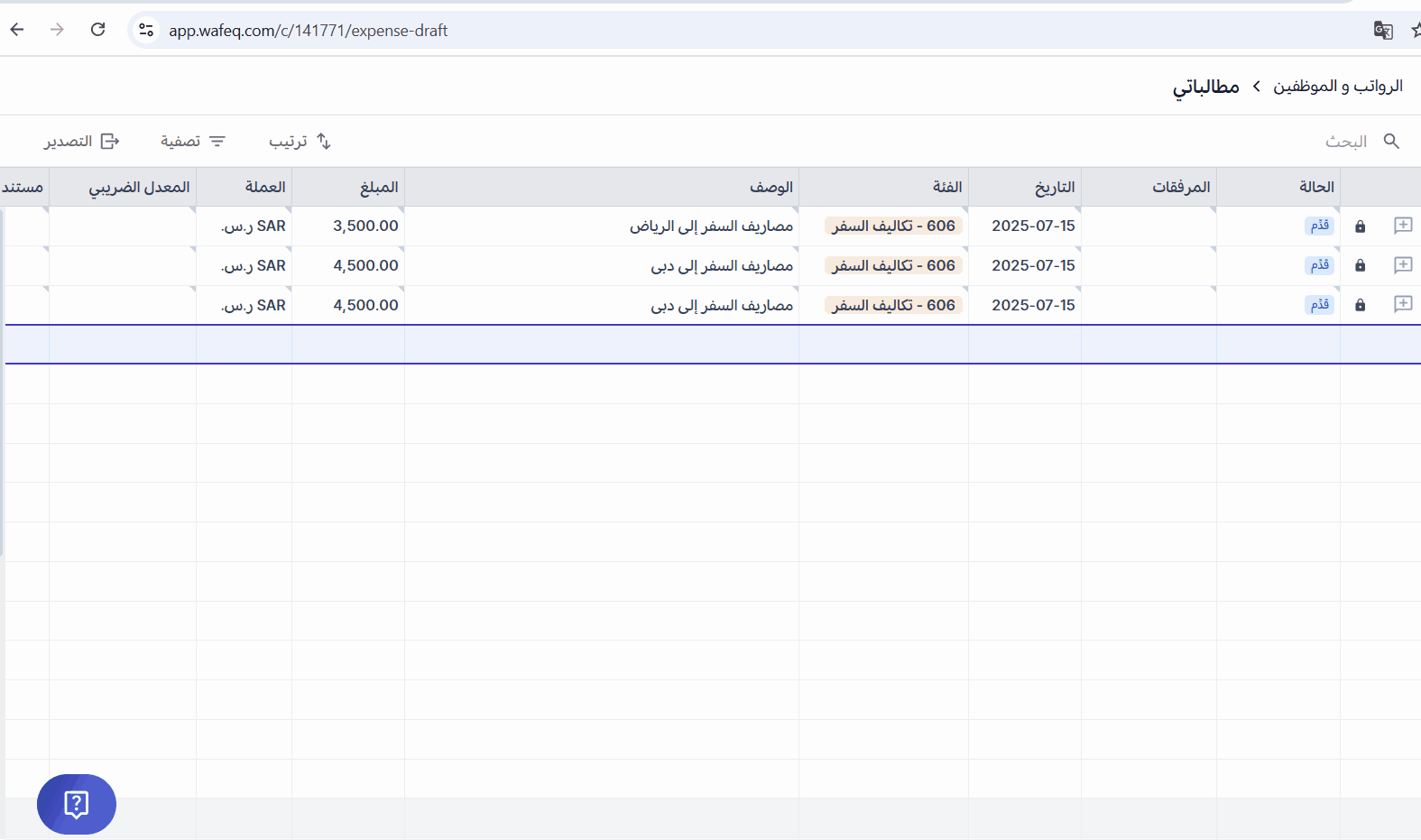
Task: Focus the البحث search field
Action: pyautogui.click(x=1345, y=142)
